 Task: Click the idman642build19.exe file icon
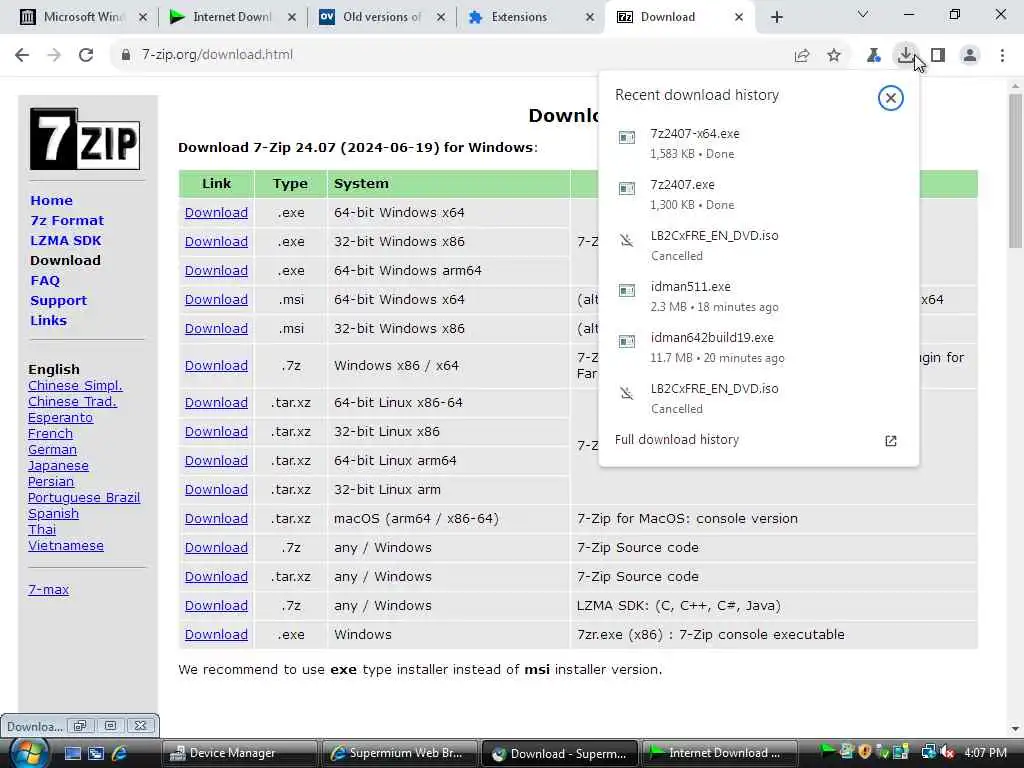coord(627,341)
